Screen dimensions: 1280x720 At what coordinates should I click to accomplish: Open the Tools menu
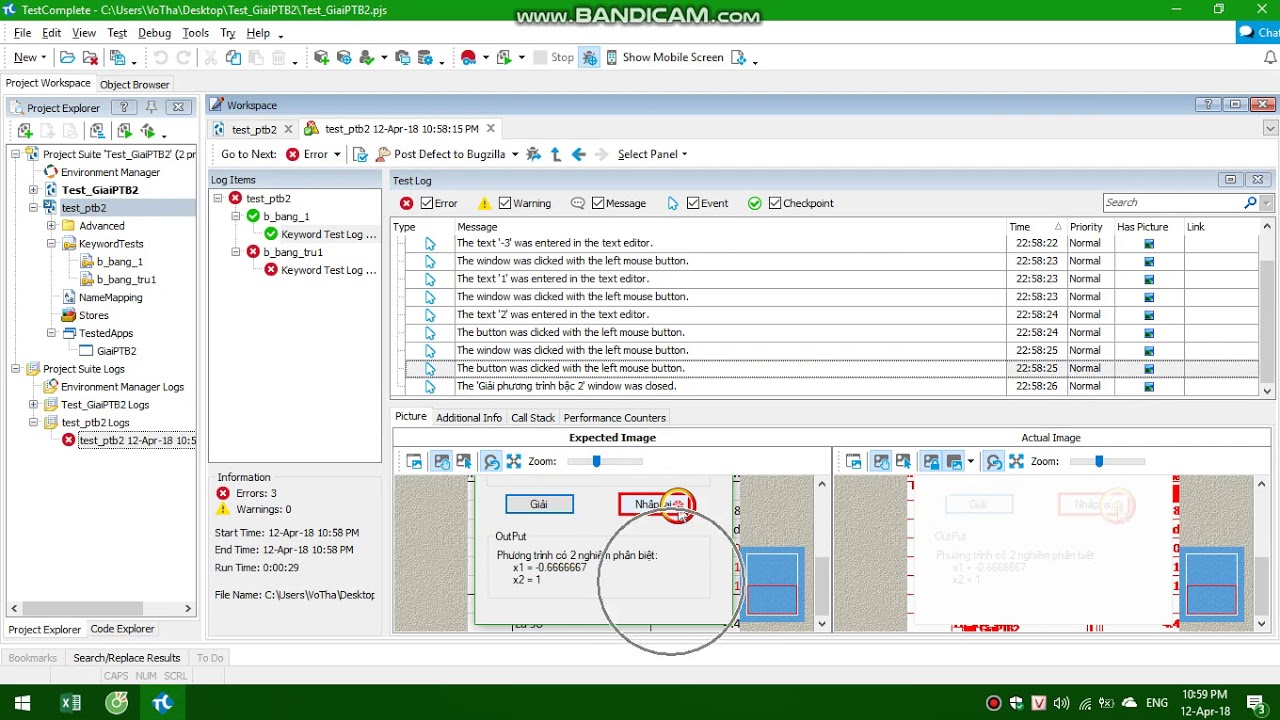[196, 33]
